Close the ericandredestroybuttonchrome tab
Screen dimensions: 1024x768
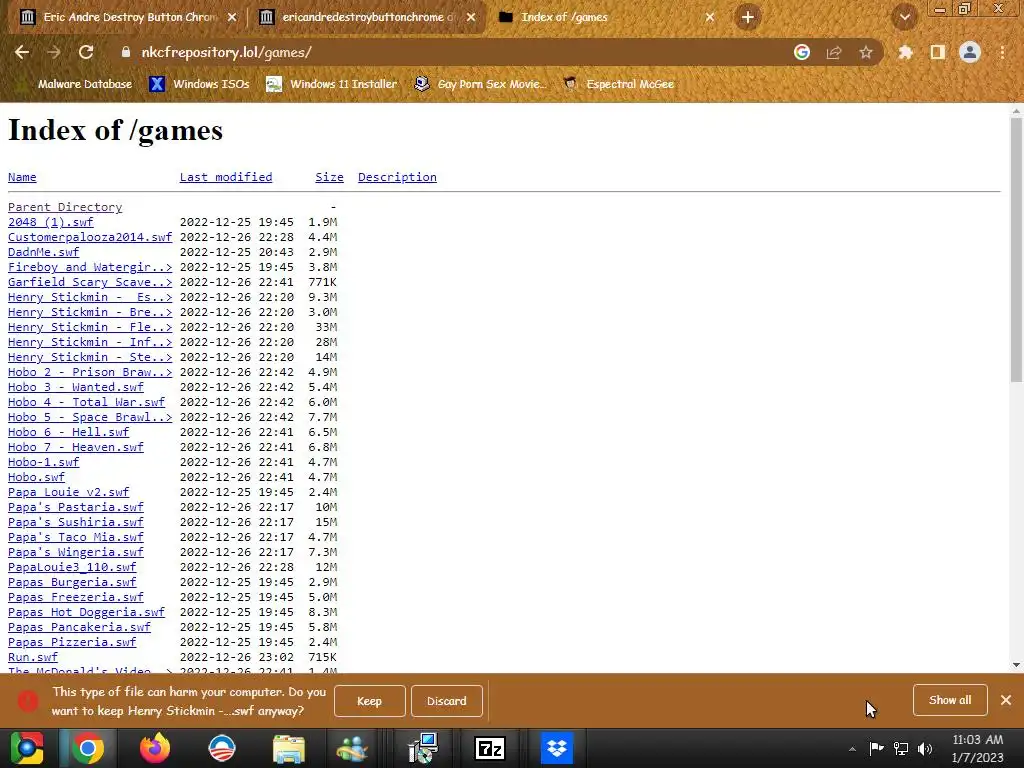(471, 17)
